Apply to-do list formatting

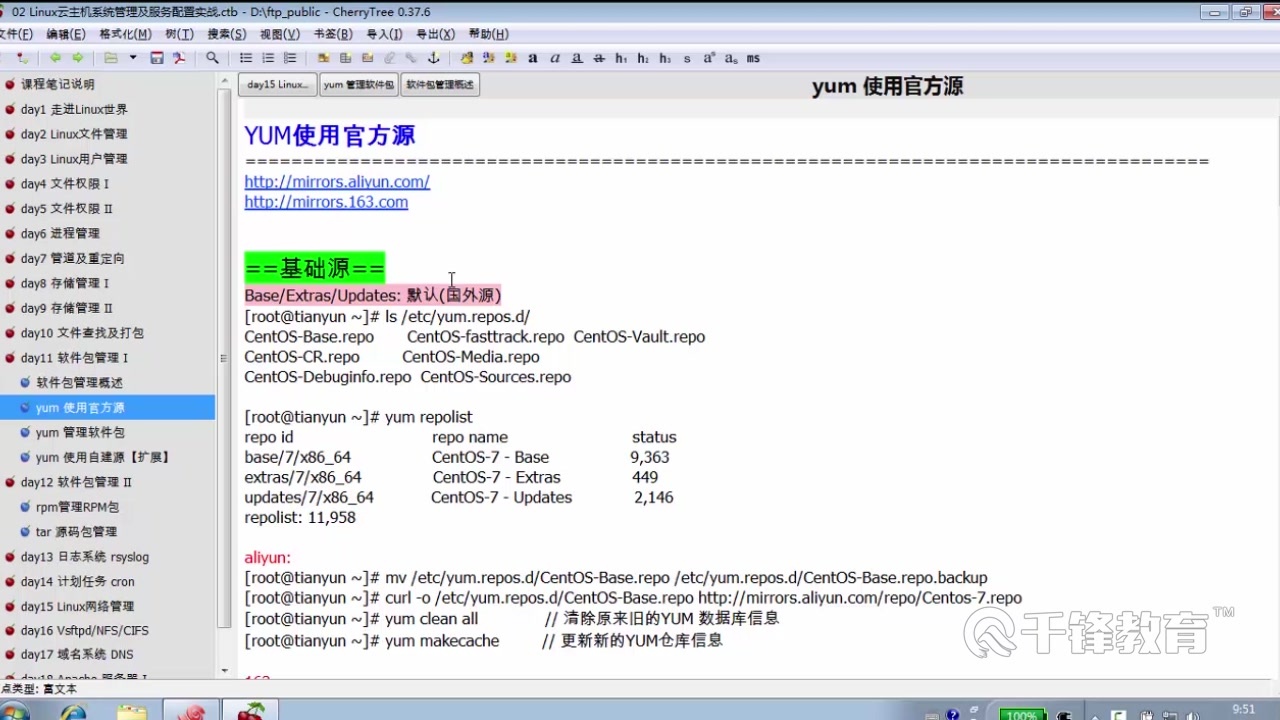coord(290,58)
